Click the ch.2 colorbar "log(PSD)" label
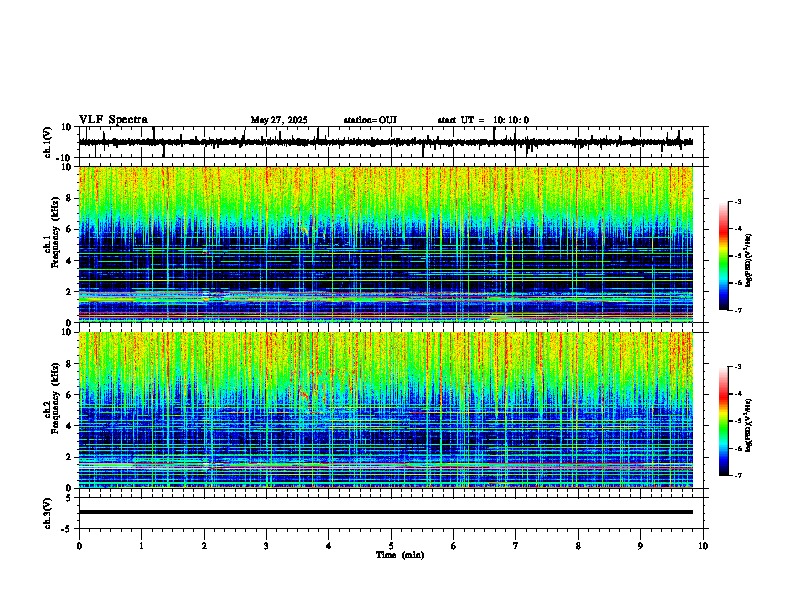This screenshot has height=612, width=792. click(748, 425)
